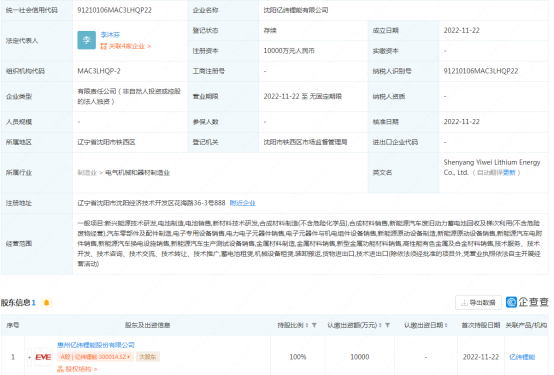Click subscribed capital 10000 cell
This screenshot has width=554, height=375.
[359, 357]
